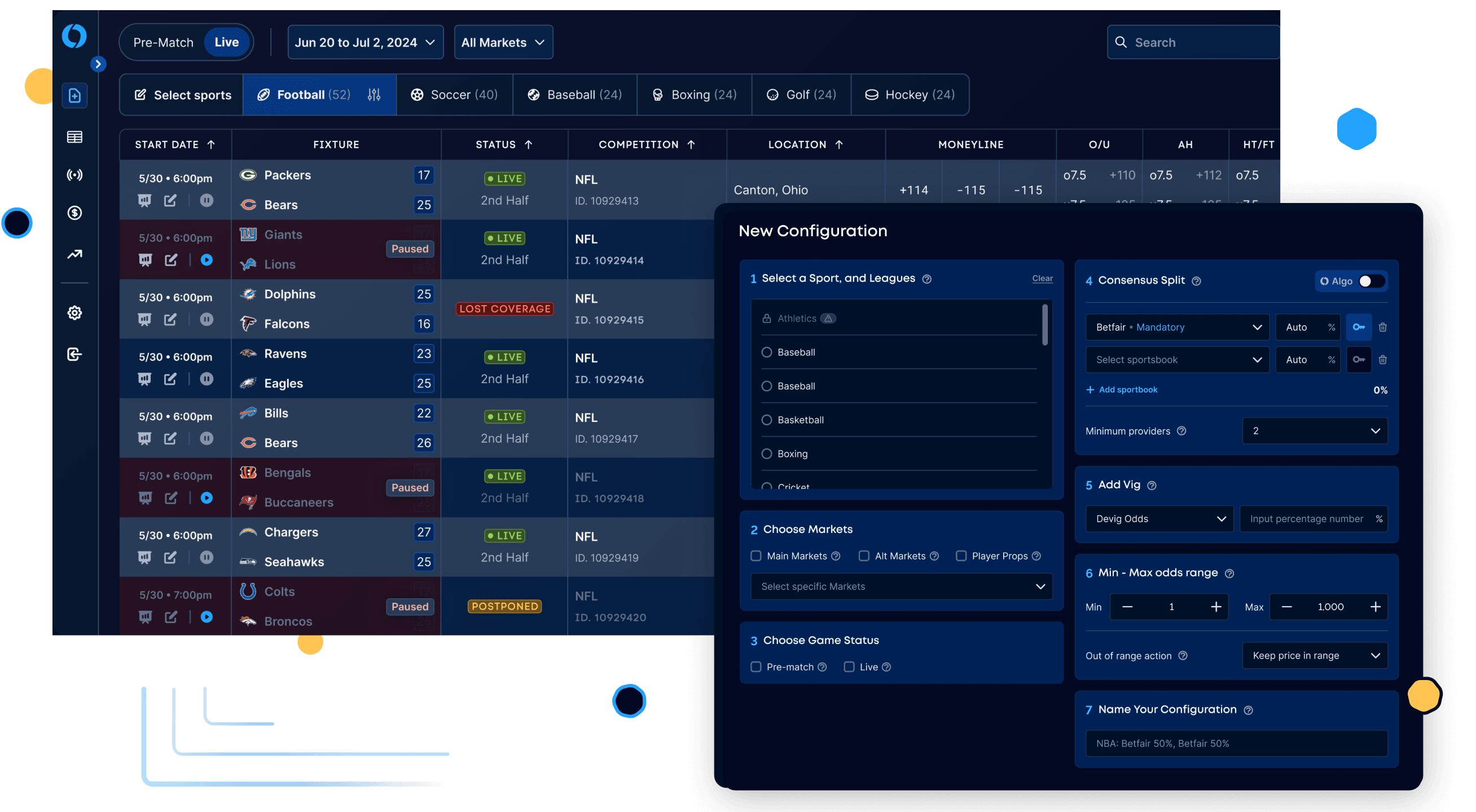The width and height of the screenshot is (1476, 812).
Task: Increase the Min odds value
Action: [1215, 606]
